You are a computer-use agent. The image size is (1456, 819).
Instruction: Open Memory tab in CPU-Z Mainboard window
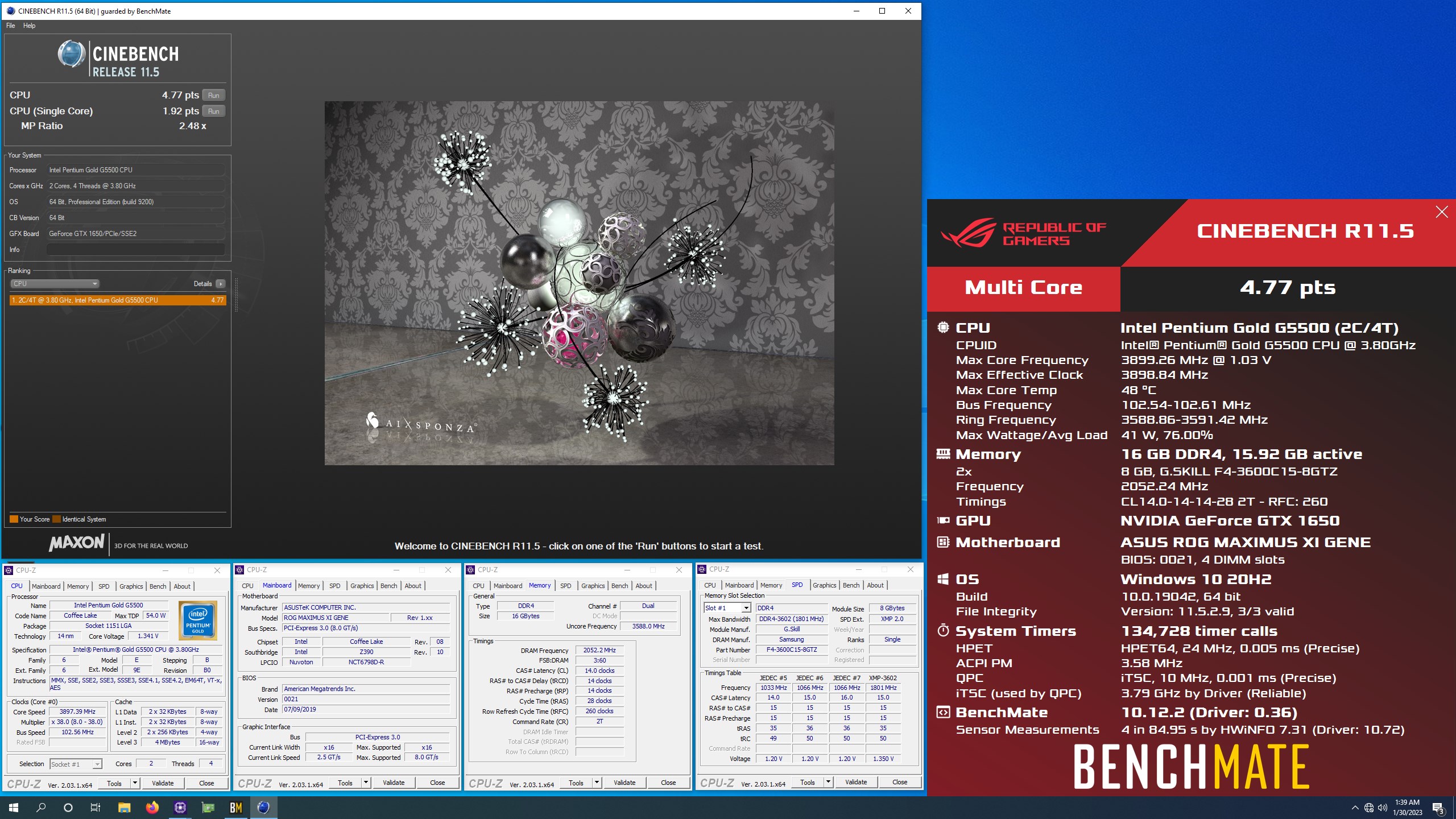pyautogui.click(x=309, y=586)
